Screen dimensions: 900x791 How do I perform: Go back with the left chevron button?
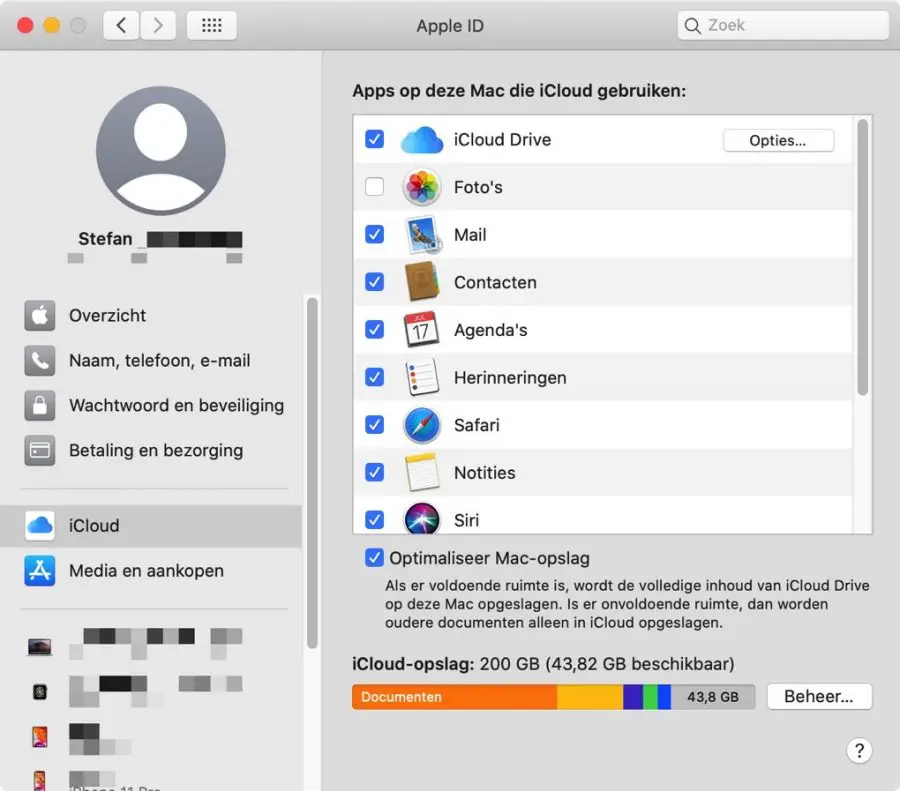(121, 25)
